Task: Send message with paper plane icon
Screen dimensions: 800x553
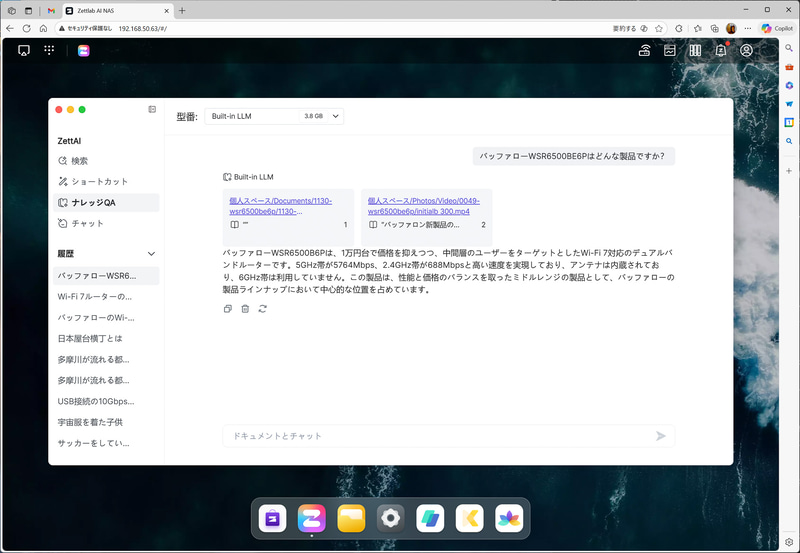Action: tap(660, 436)
